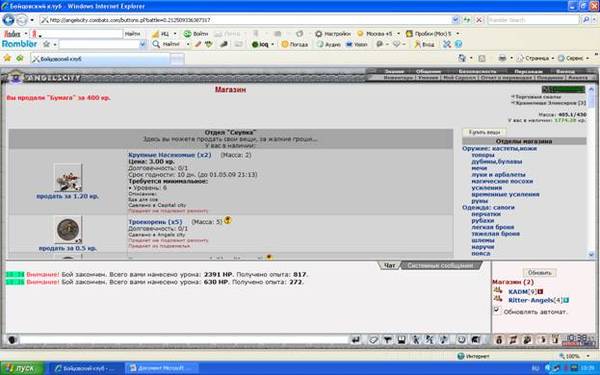
Task: Click the Home icon in IE command bar
Action: [462, 58]
